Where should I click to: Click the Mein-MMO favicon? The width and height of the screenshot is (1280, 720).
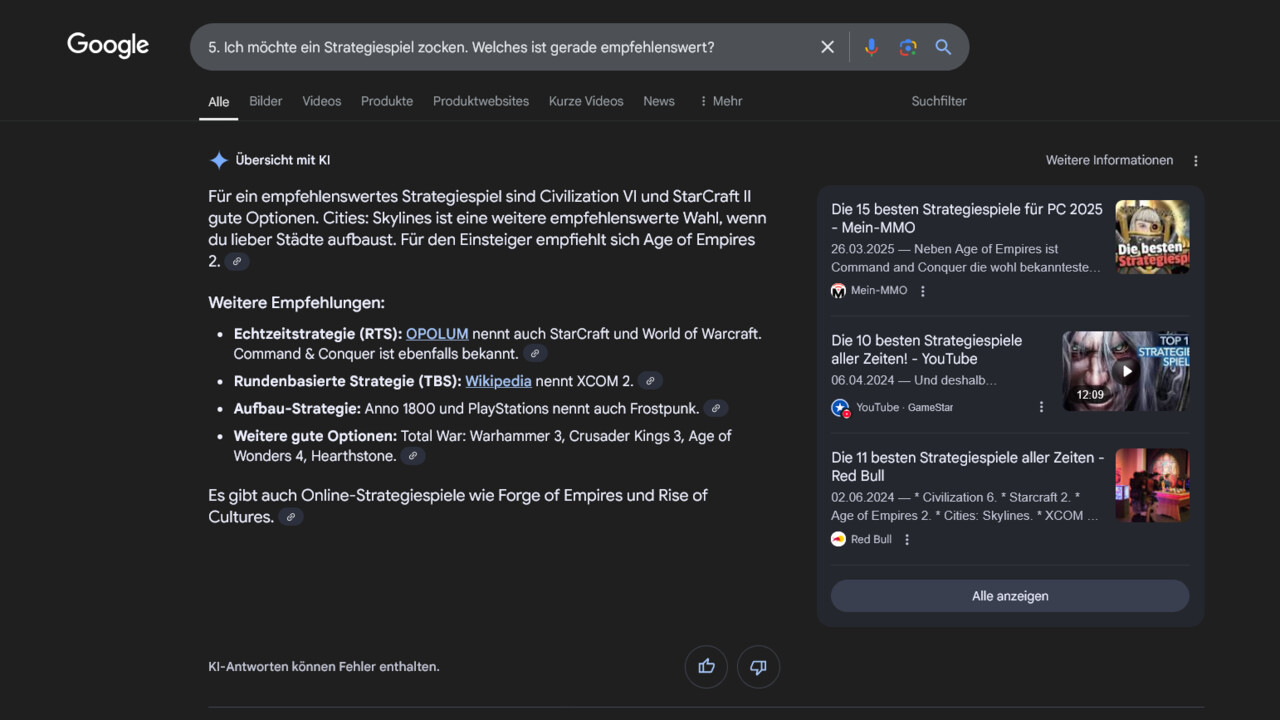tap(838, 291)
